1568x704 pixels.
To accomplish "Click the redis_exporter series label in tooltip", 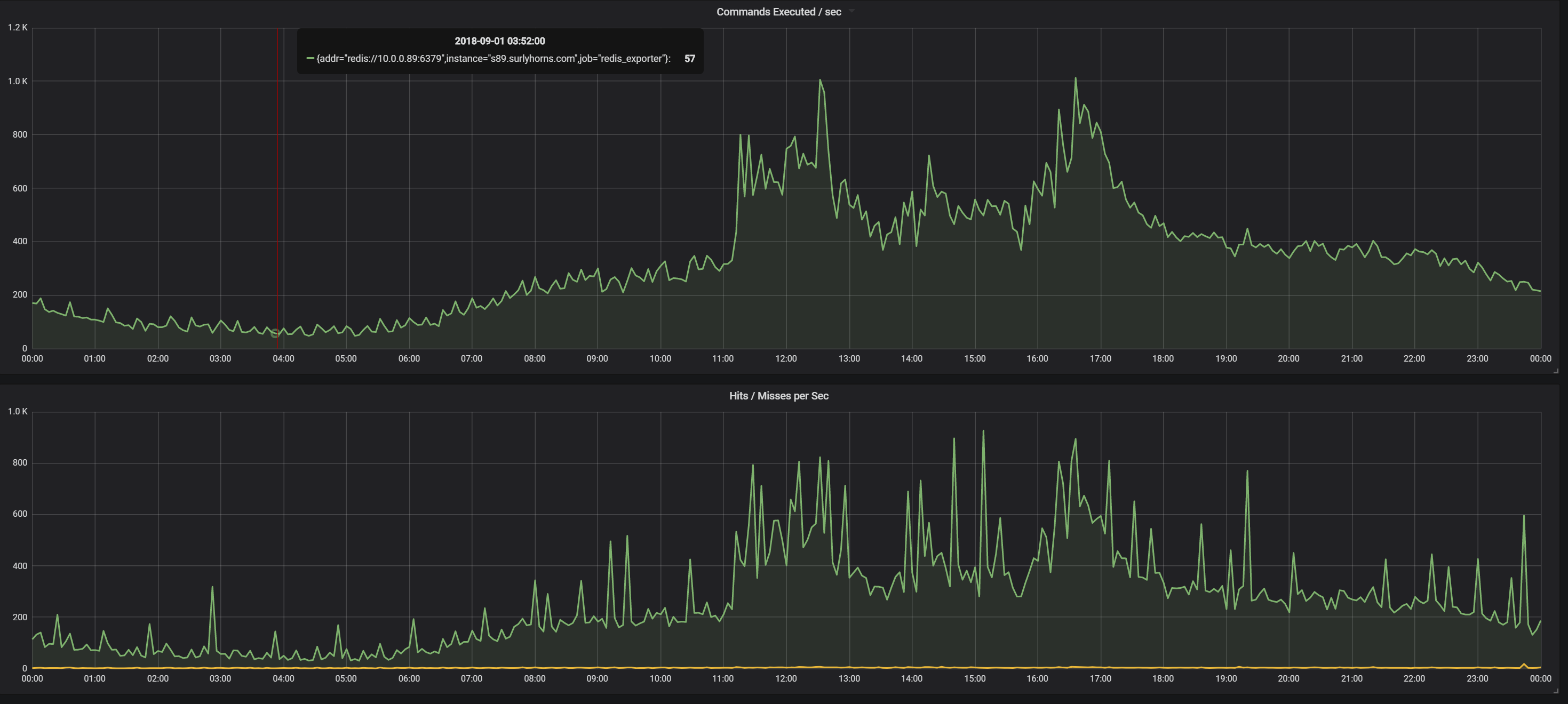I will pyautogui.click(x=493, y=59).
